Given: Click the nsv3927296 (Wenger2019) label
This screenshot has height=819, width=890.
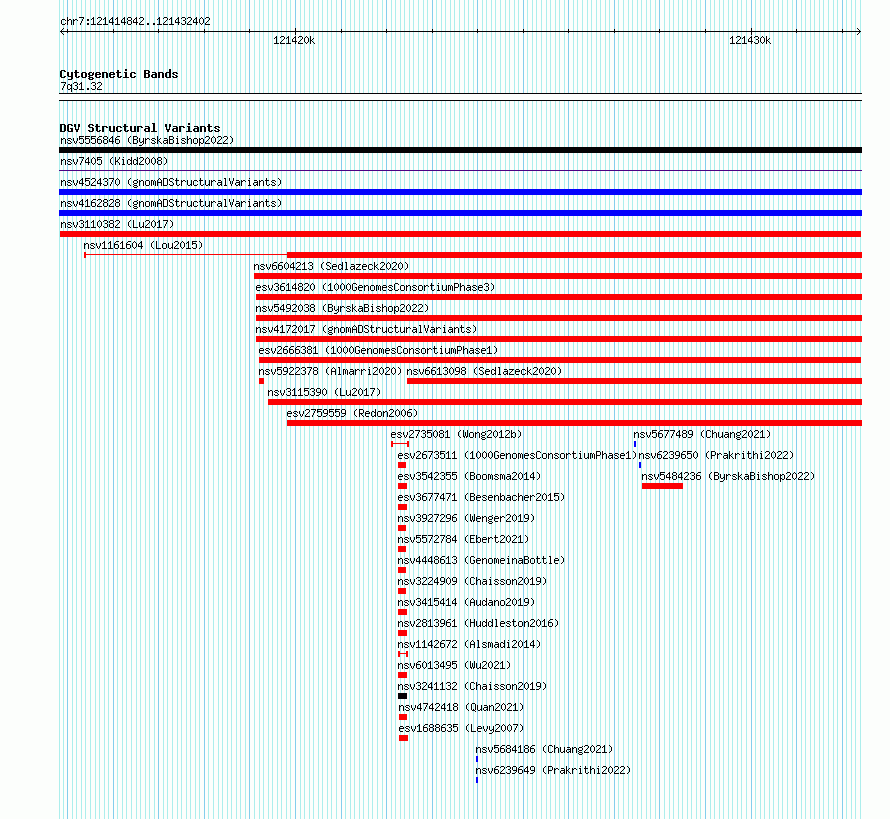Looking at the screenshot, I should [466, 518].
